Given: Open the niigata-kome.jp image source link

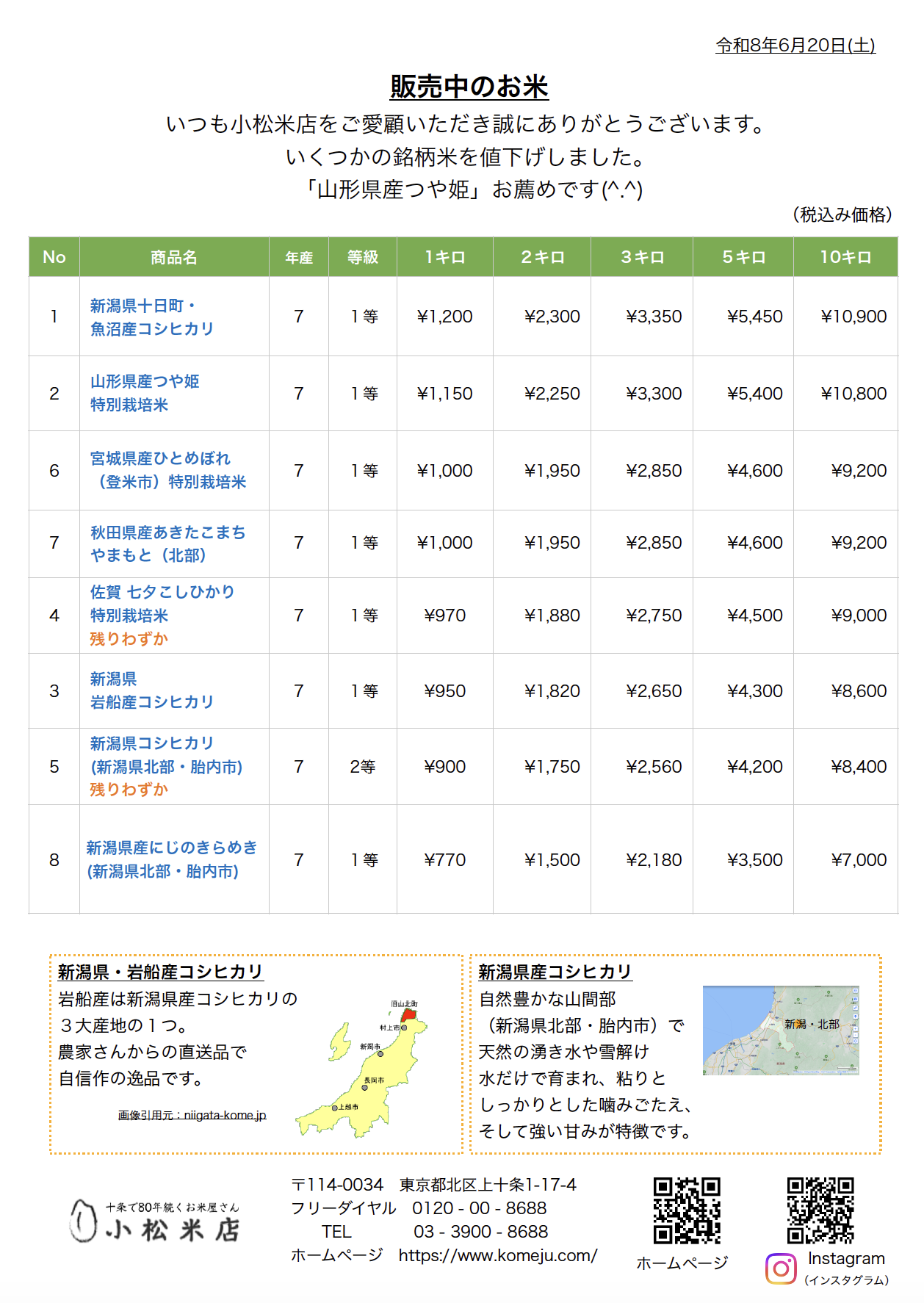Looking at the screenshot, I should pos(192,1115).
